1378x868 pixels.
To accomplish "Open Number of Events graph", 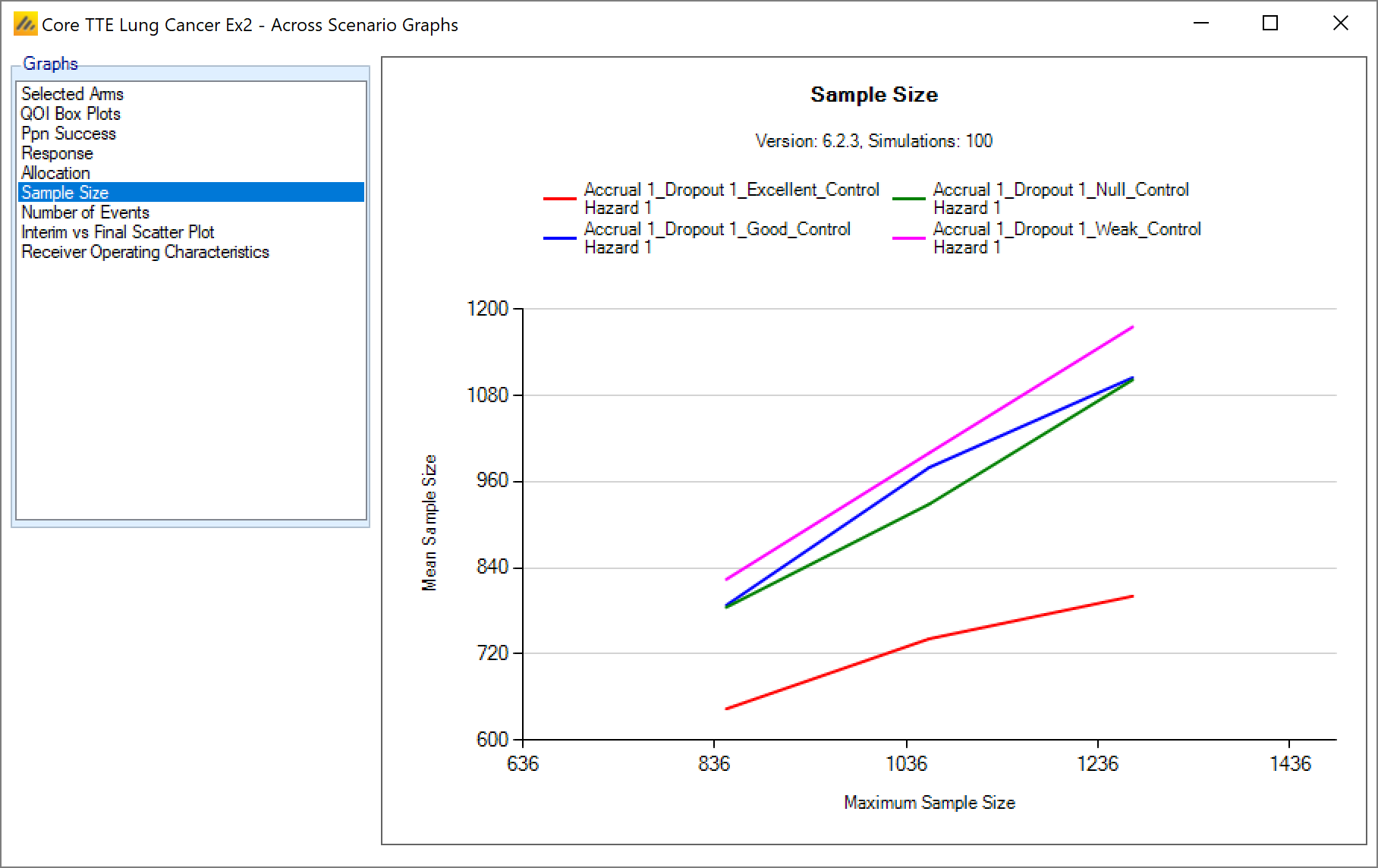I will (x=85, y=212).
